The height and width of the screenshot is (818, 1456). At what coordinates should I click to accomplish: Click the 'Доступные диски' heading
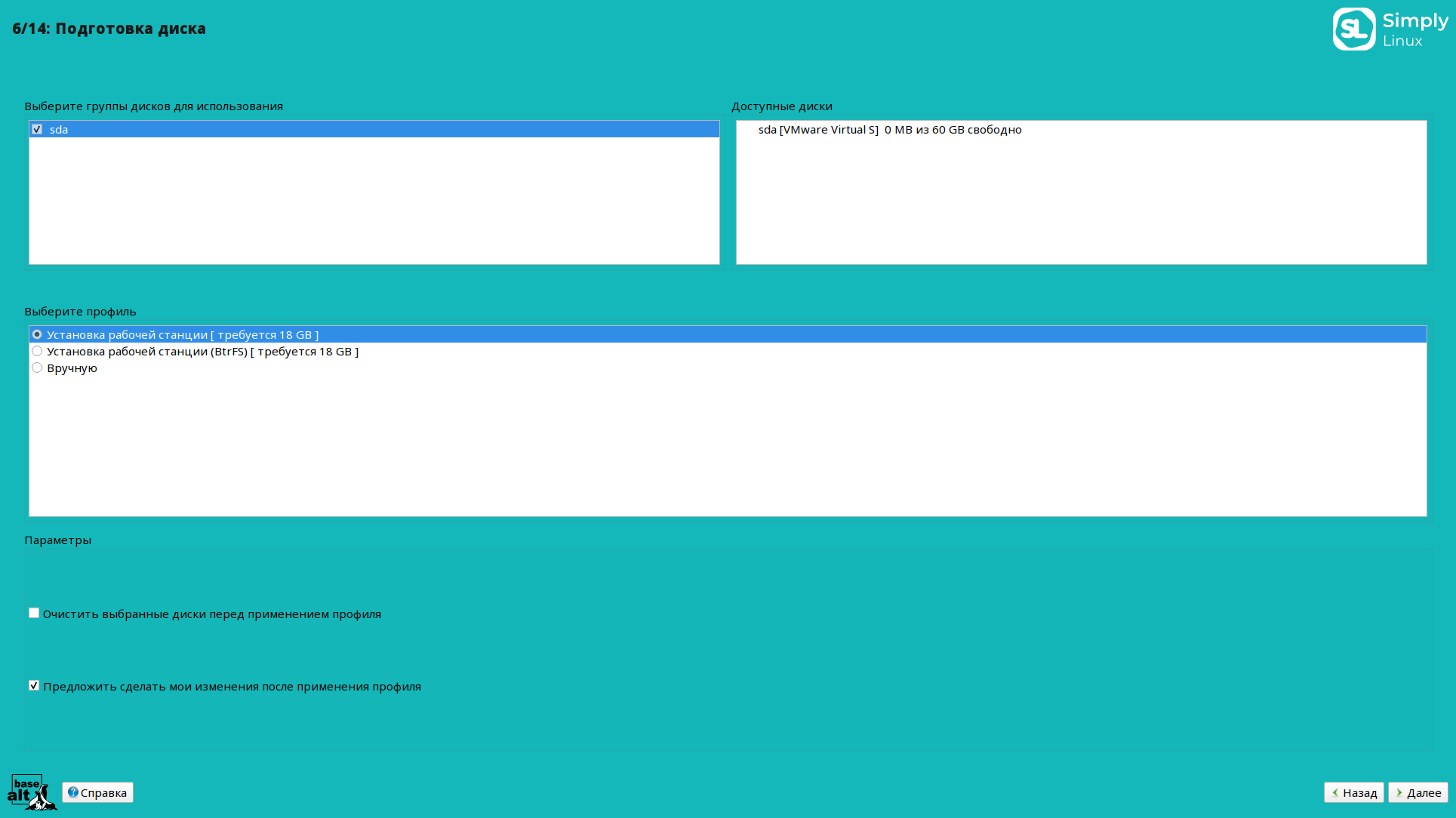coord(781,106)
